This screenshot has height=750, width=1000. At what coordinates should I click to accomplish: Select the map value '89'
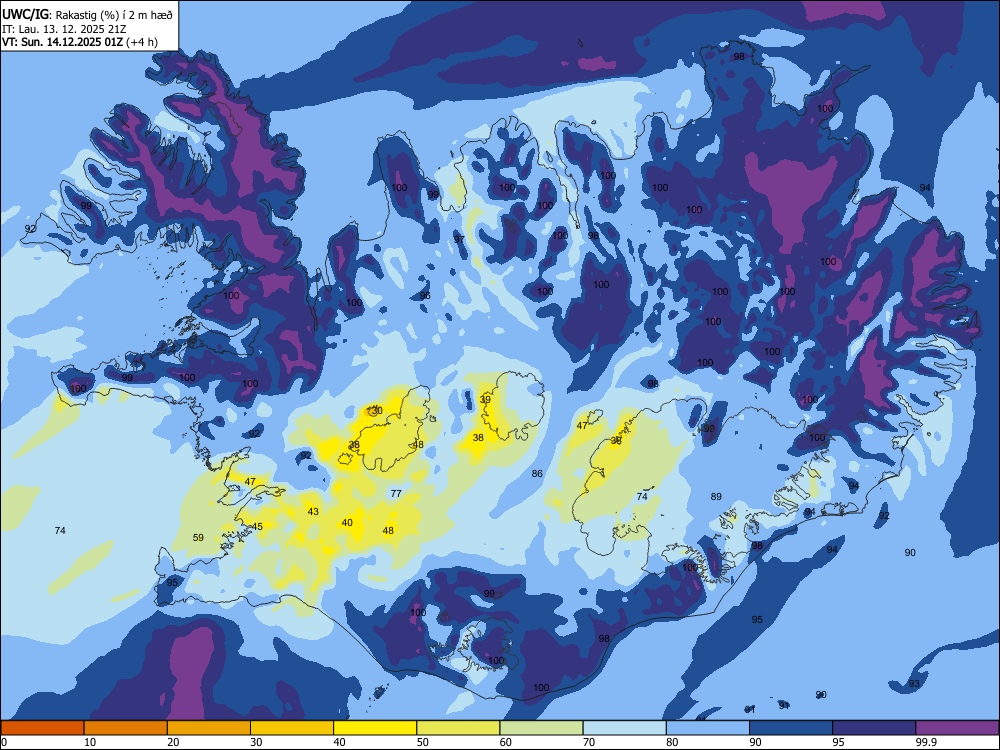[x=716, y=496]
